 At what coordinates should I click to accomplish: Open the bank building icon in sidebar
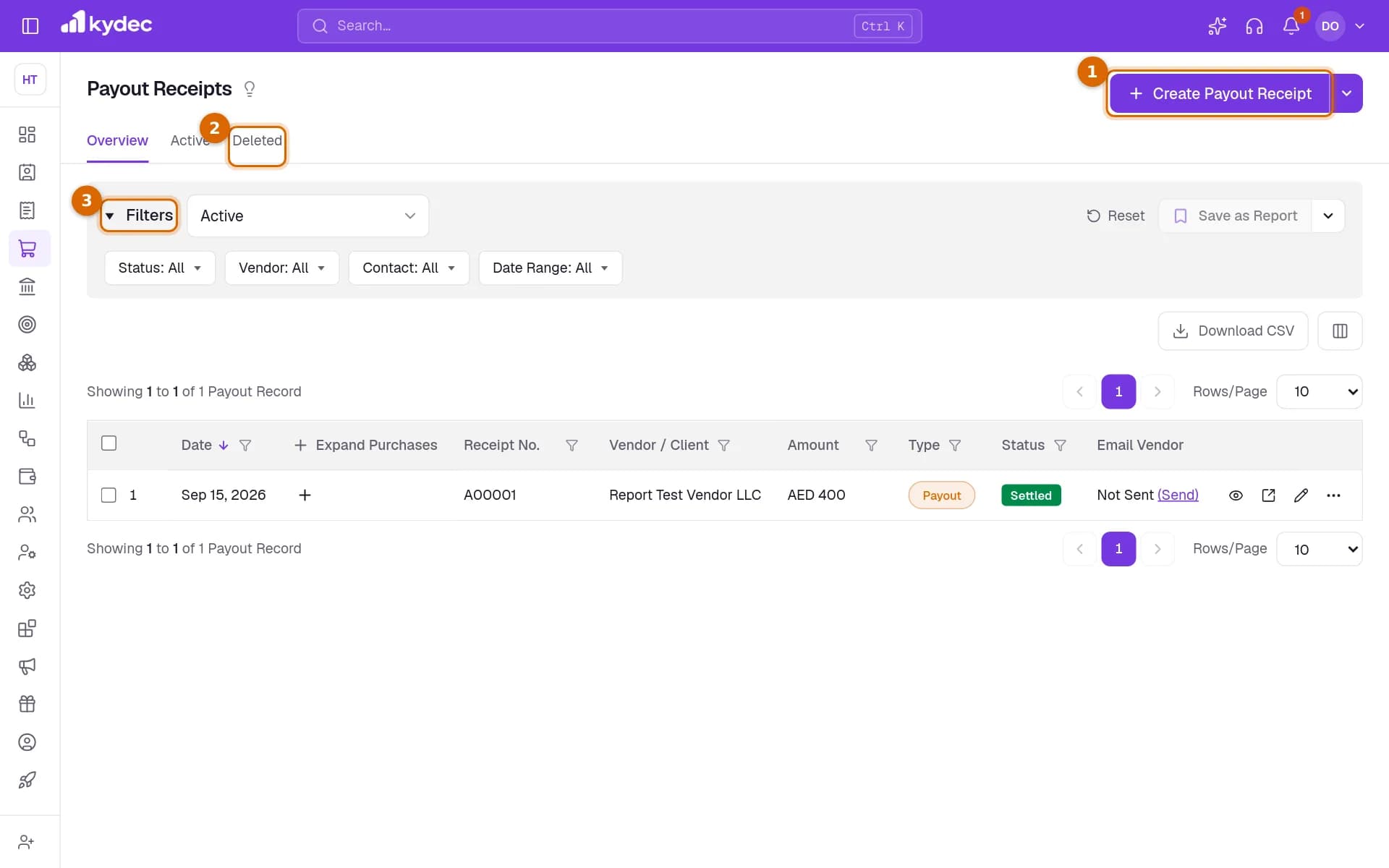tap(27, 286)
